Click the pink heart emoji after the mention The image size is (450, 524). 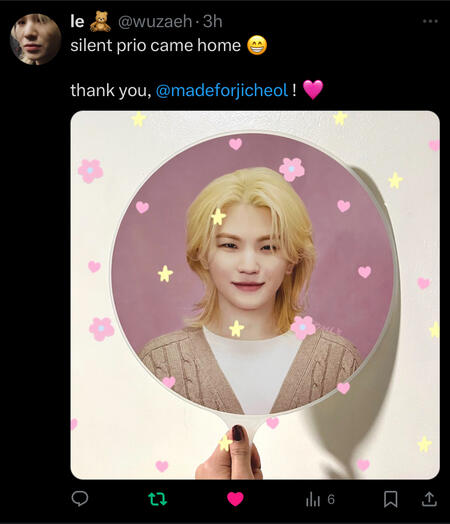pyautogui.click(x=313, y=90)
